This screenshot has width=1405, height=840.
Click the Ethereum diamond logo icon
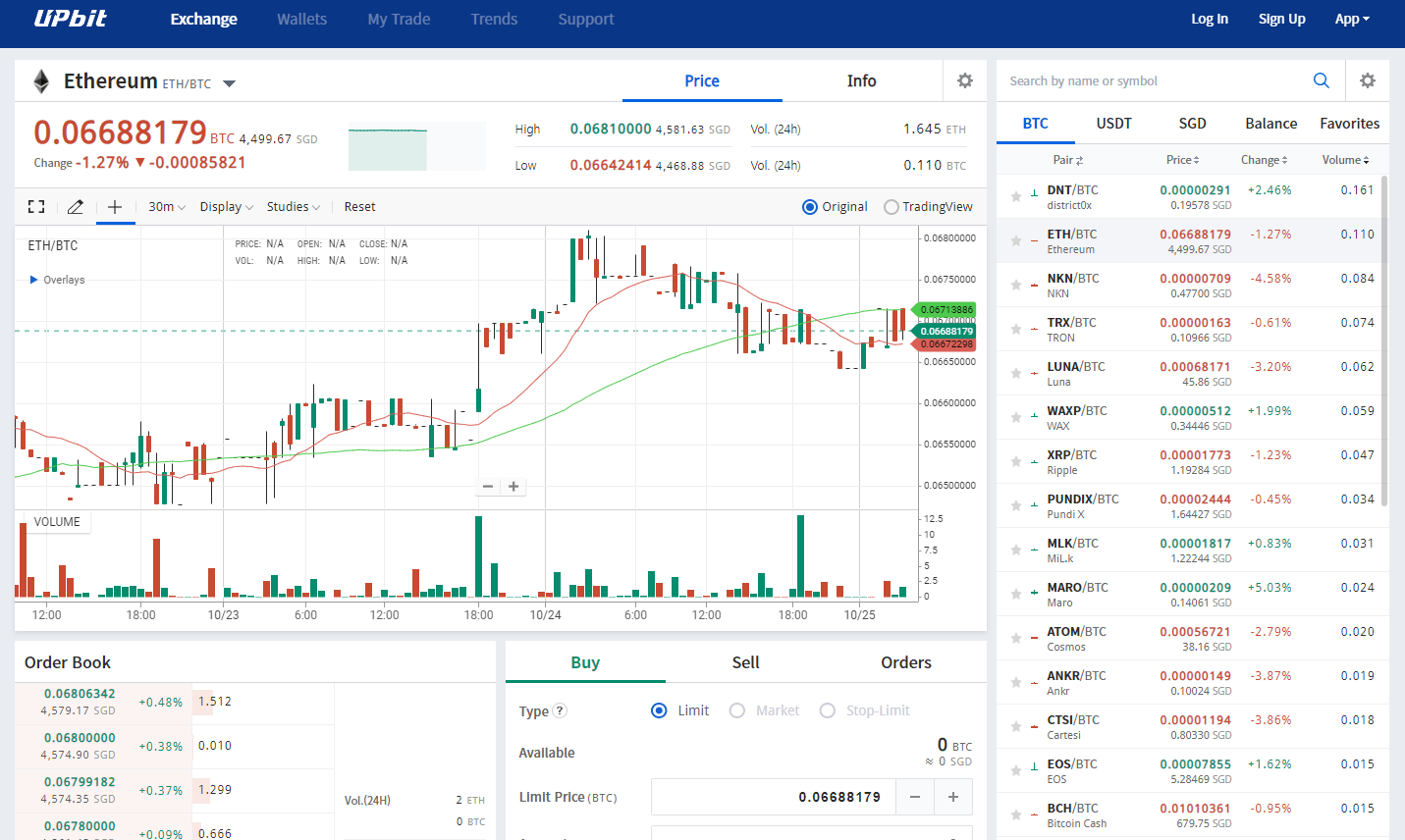click(x=41, y=81)
